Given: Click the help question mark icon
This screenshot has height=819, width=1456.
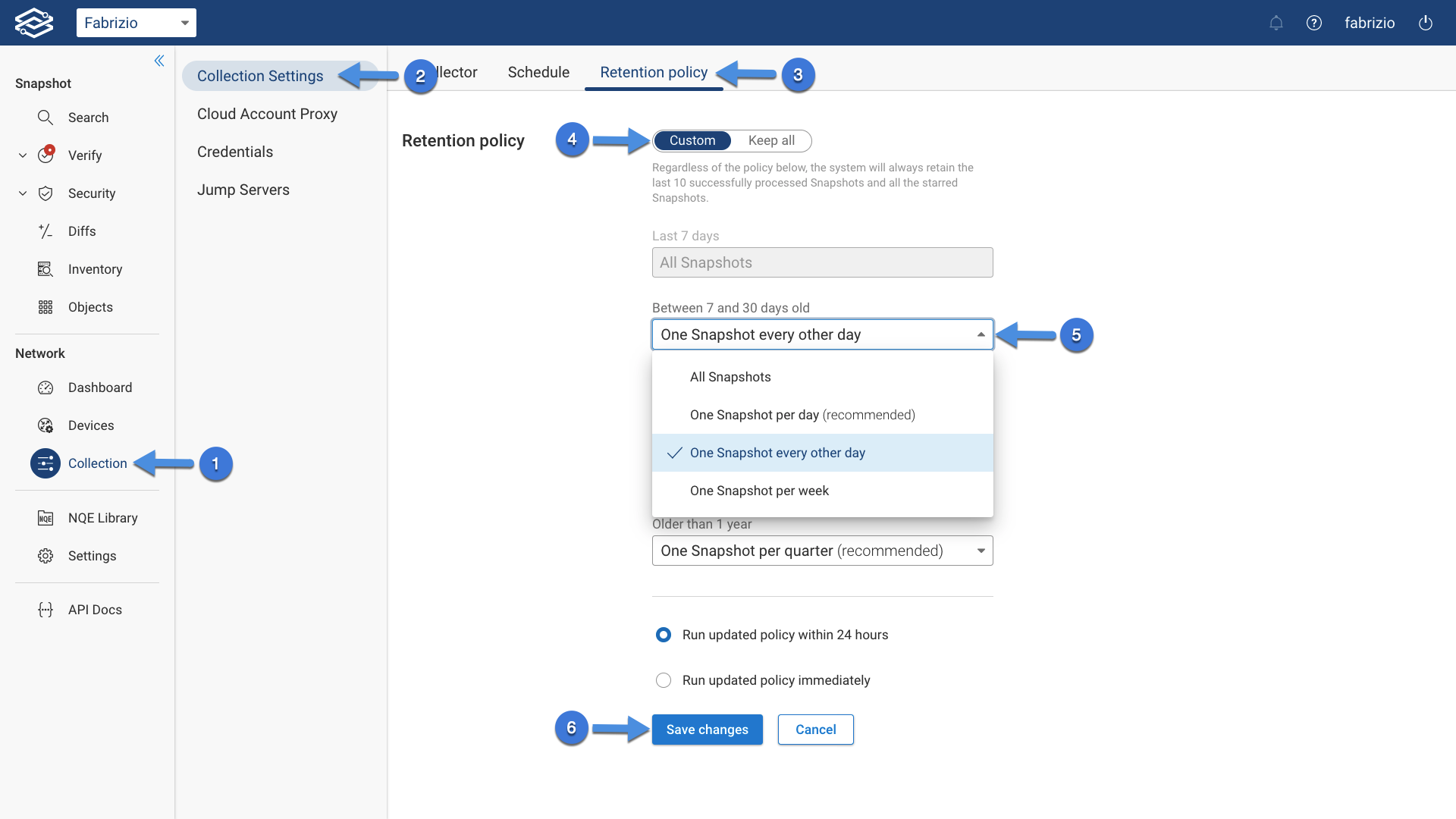Looking at the screenshot, I should point(1314,23).
